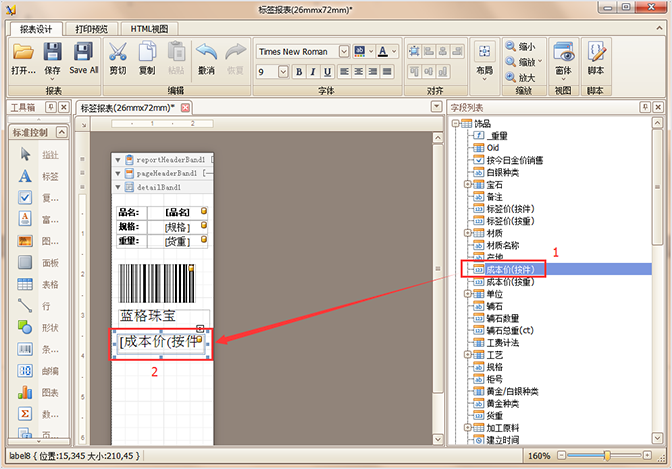Viewport: 672px width, 469px height.
Task: Switch to the HTML视图 tab
Action: (x=149, y=27)
